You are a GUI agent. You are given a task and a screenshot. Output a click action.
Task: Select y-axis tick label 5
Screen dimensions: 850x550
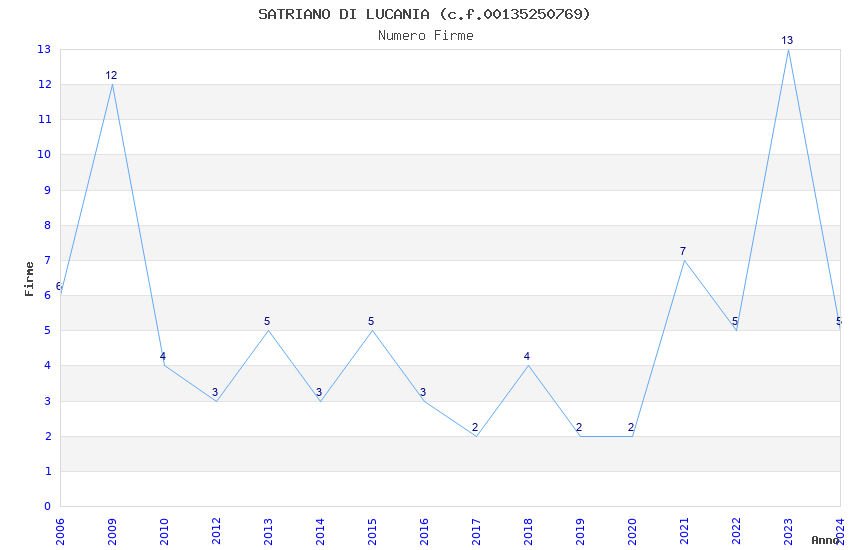[x=48, y=331]
